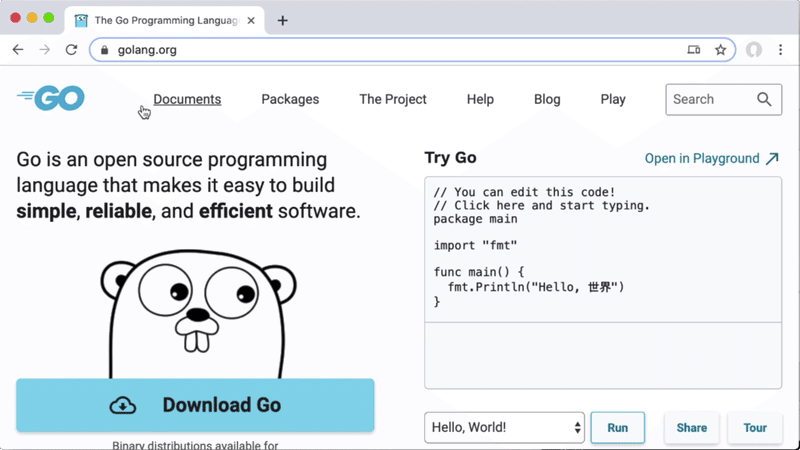
Task: Open the Help page
Action: click(x=480, y=99)
